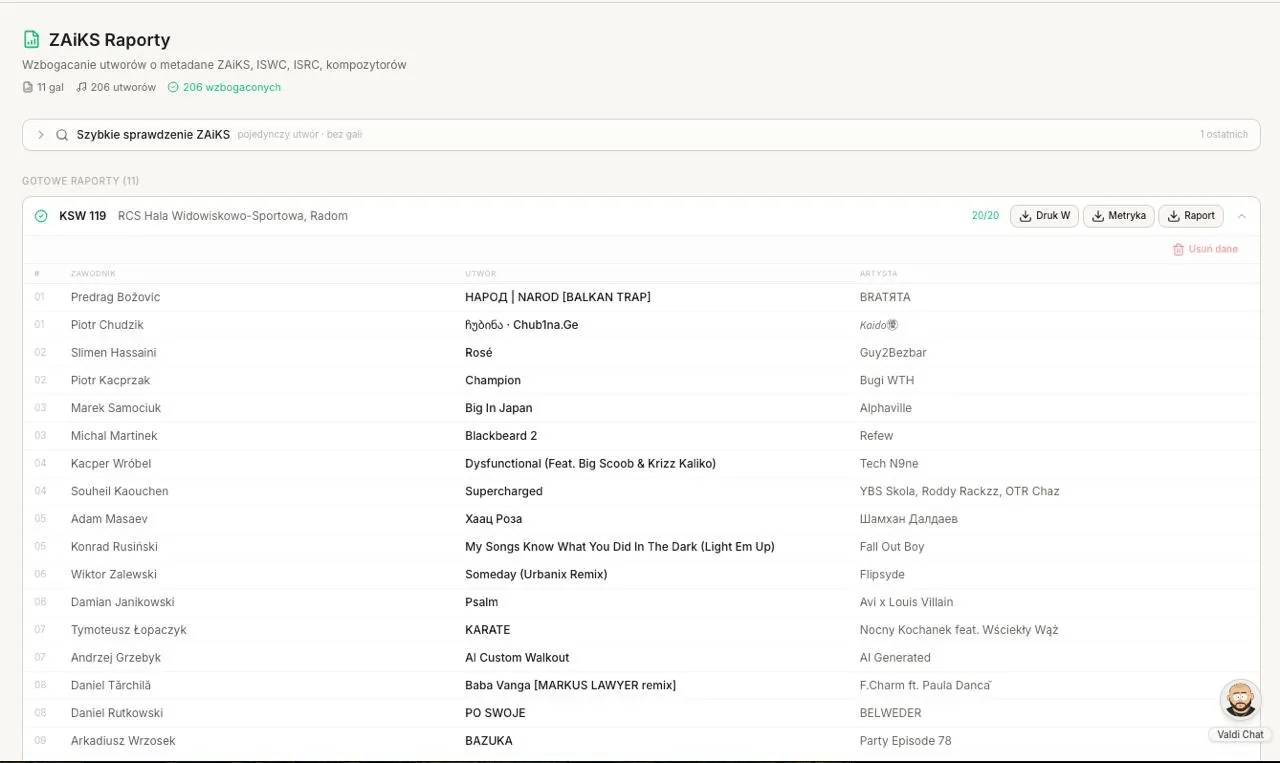This screenshot has width=1280, height=763.
Task: Click track Big In Japan
Action: tap(499, 408)
